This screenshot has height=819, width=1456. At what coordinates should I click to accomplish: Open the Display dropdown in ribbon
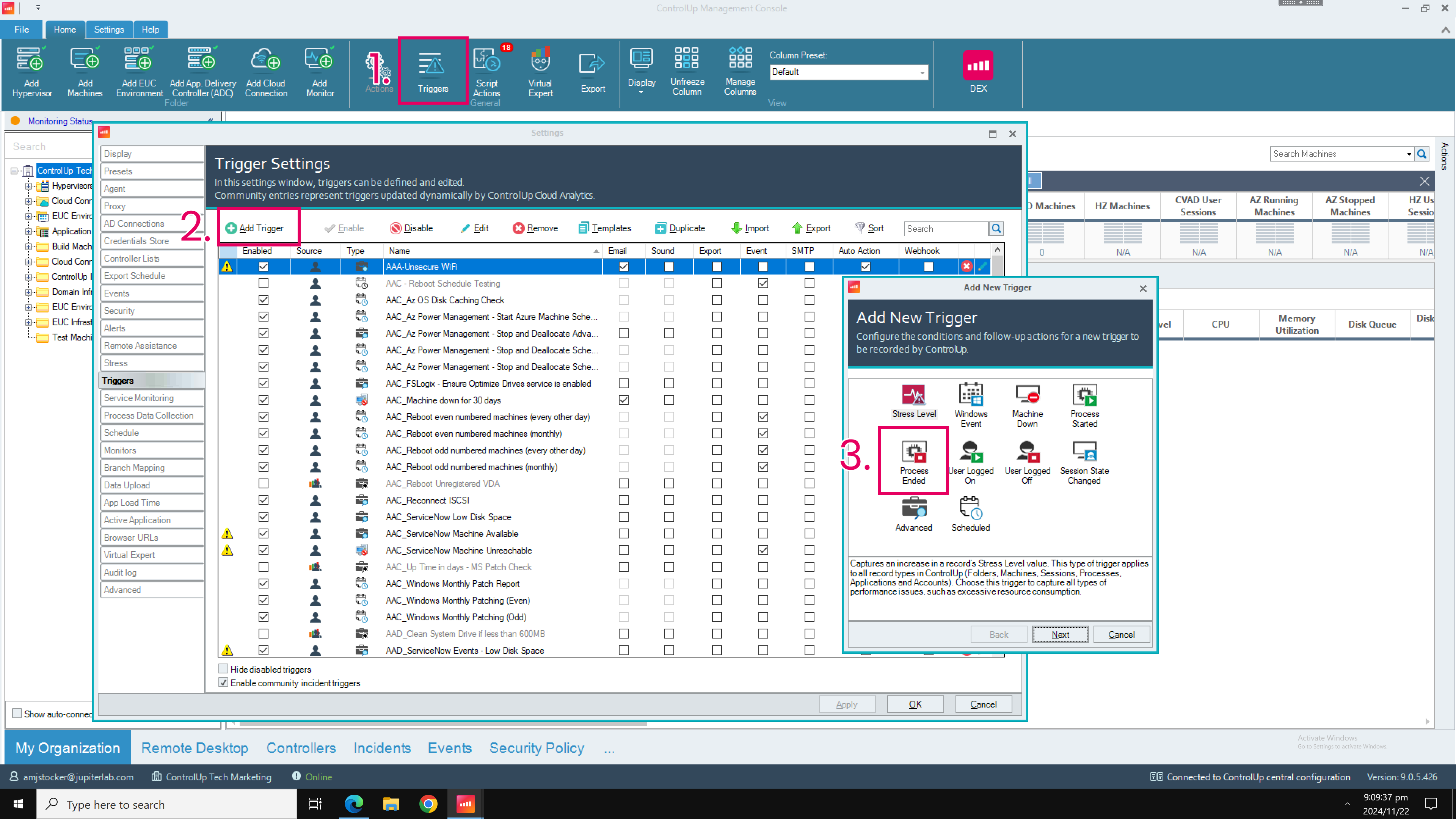[x=642, y=71]
